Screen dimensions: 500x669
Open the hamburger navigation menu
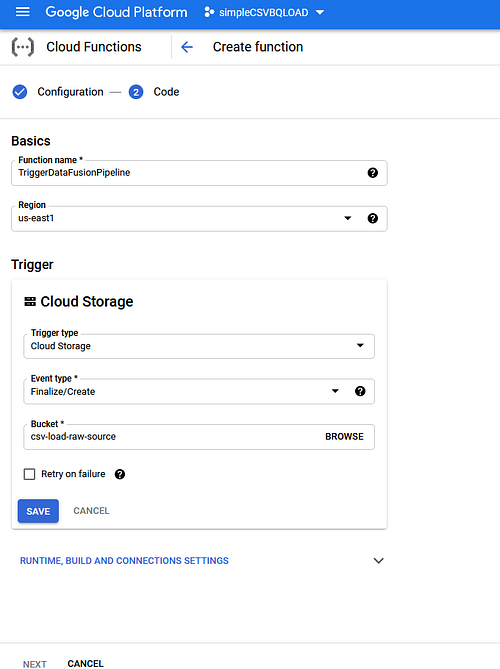(x=23, y=12)
